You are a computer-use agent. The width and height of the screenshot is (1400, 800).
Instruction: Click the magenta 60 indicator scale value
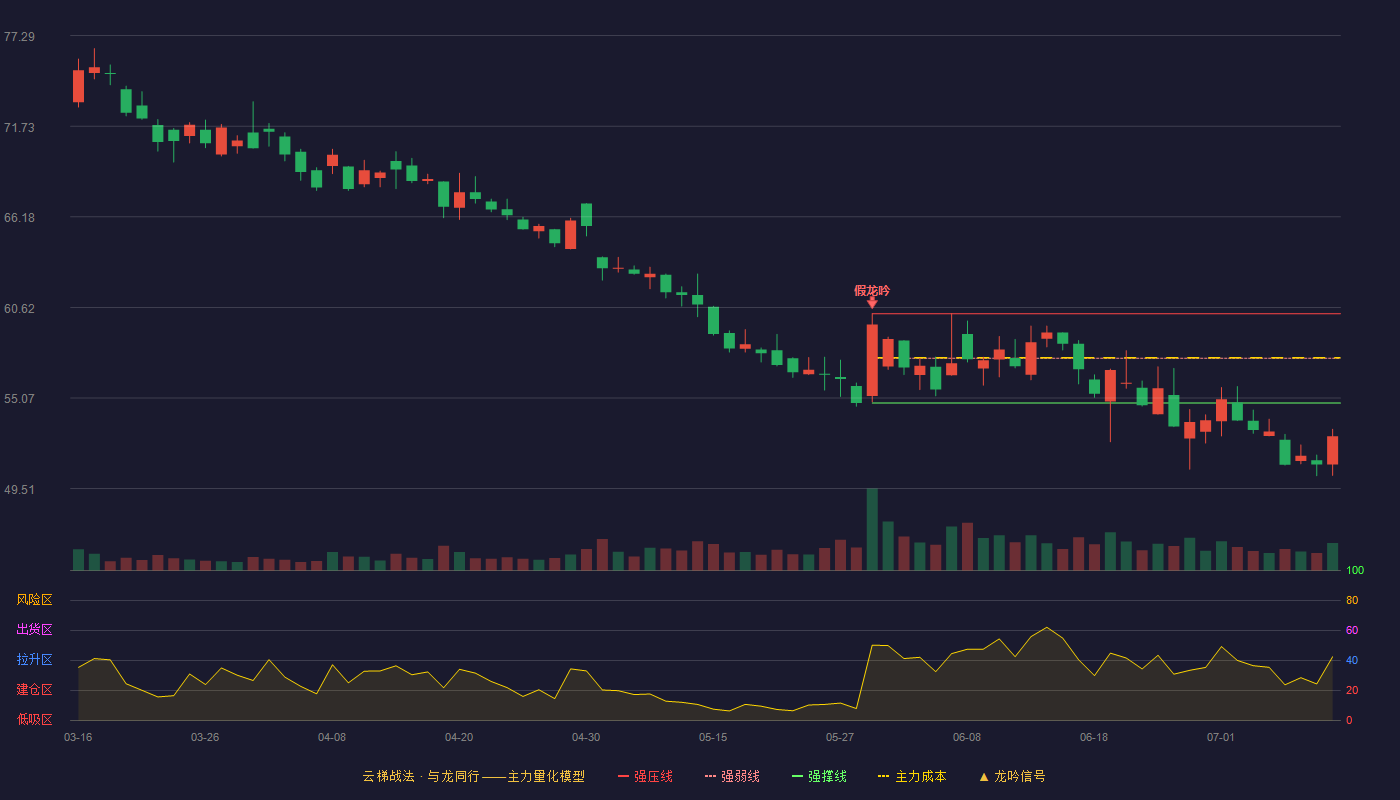pos(1352,630)
